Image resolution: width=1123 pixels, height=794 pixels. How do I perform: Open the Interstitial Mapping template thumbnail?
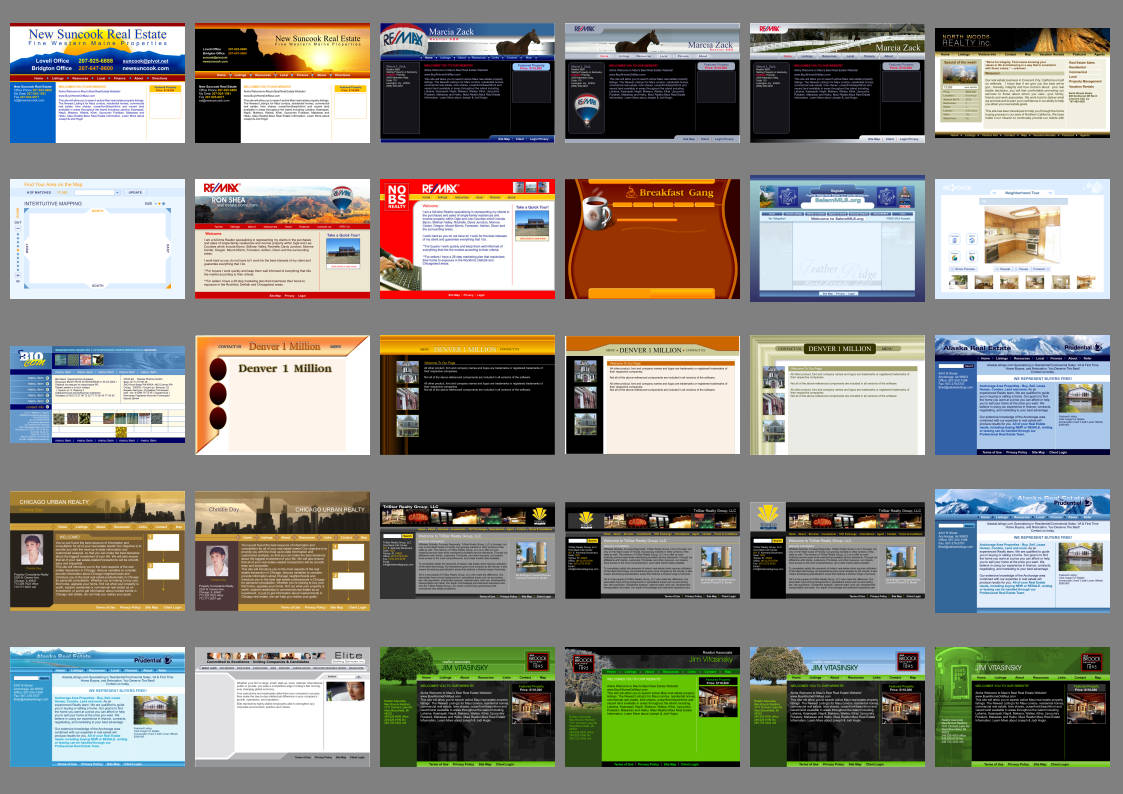point(97,239)
